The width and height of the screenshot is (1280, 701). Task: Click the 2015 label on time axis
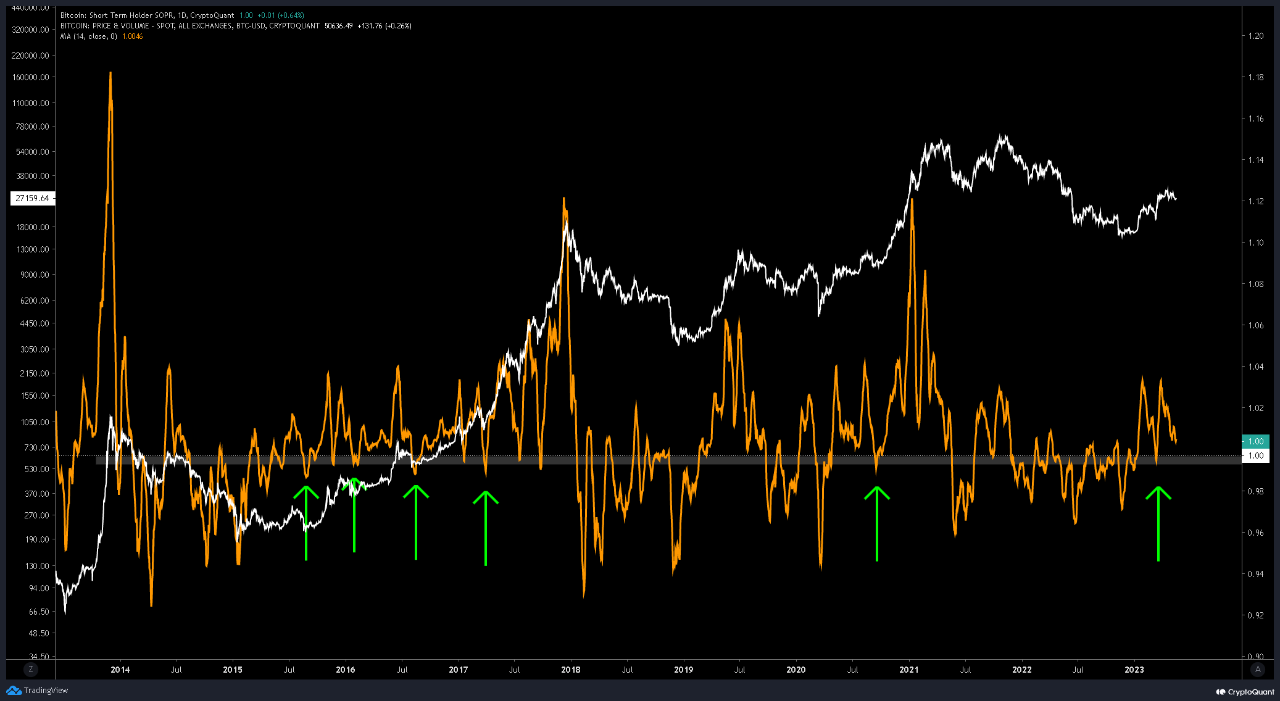tap(232, 668)
